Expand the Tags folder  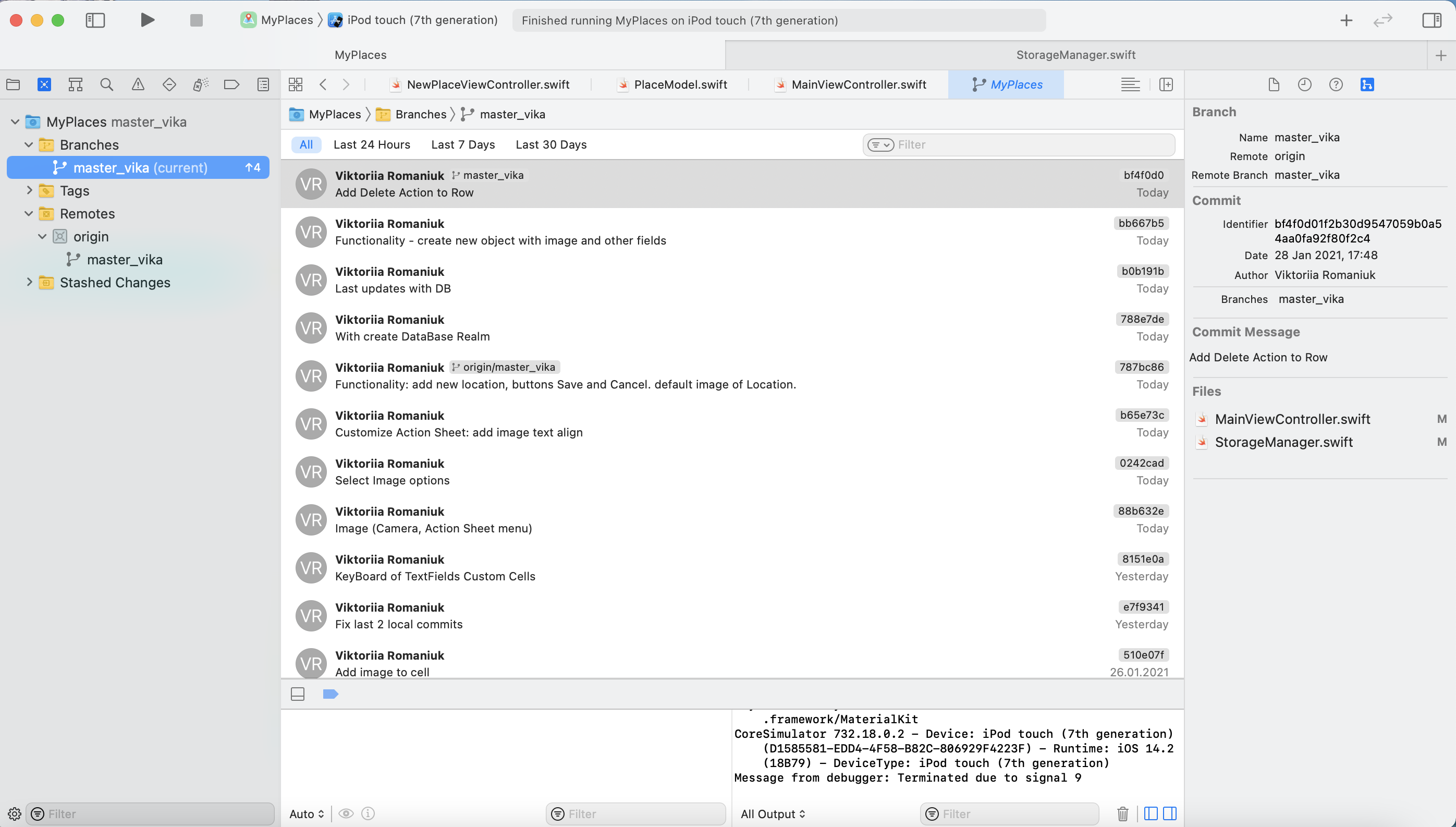(29, 190)
